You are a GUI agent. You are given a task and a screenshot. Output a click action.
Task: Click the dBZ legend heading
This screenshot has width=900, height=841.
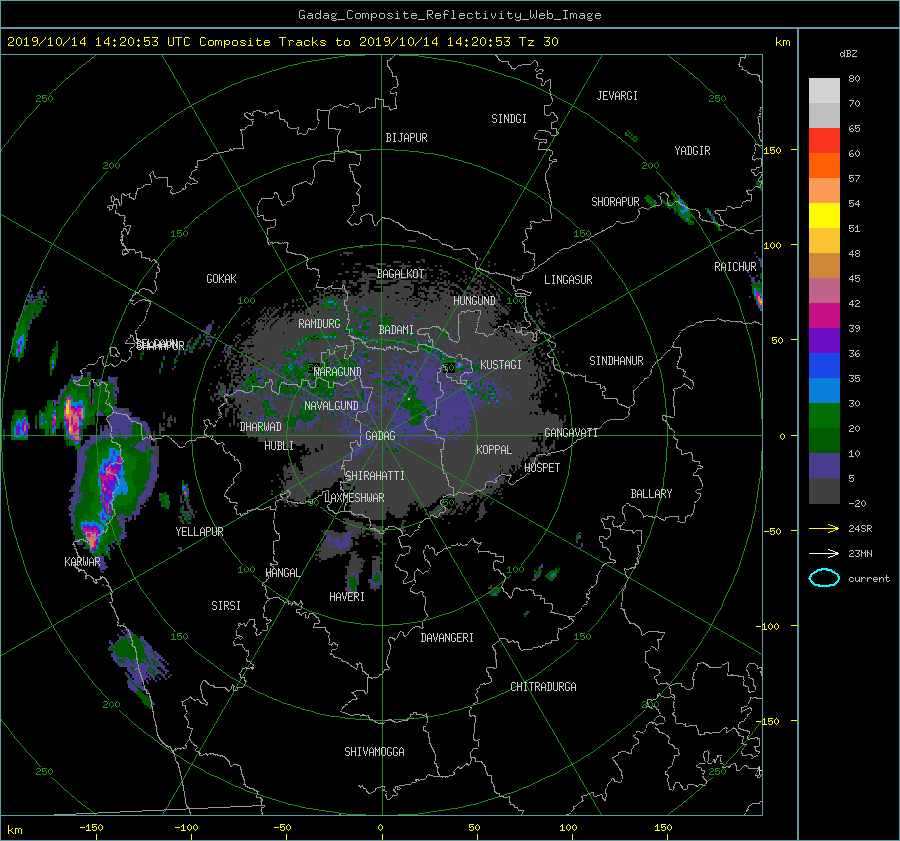848,54
